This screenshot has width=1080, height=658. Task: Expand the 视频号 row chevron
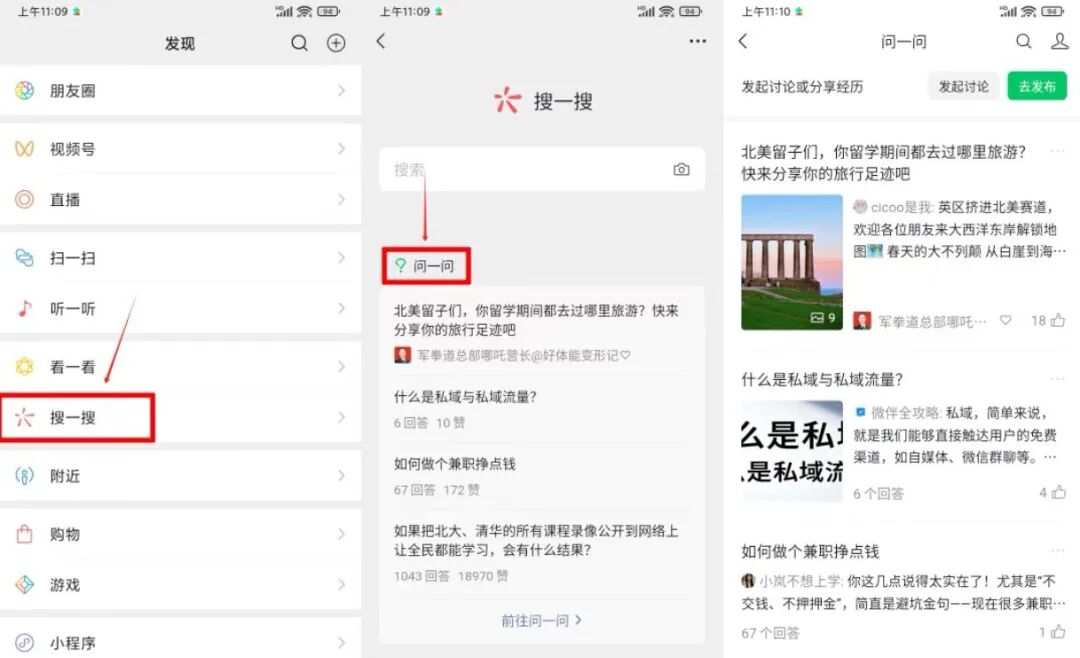(342, 149)
